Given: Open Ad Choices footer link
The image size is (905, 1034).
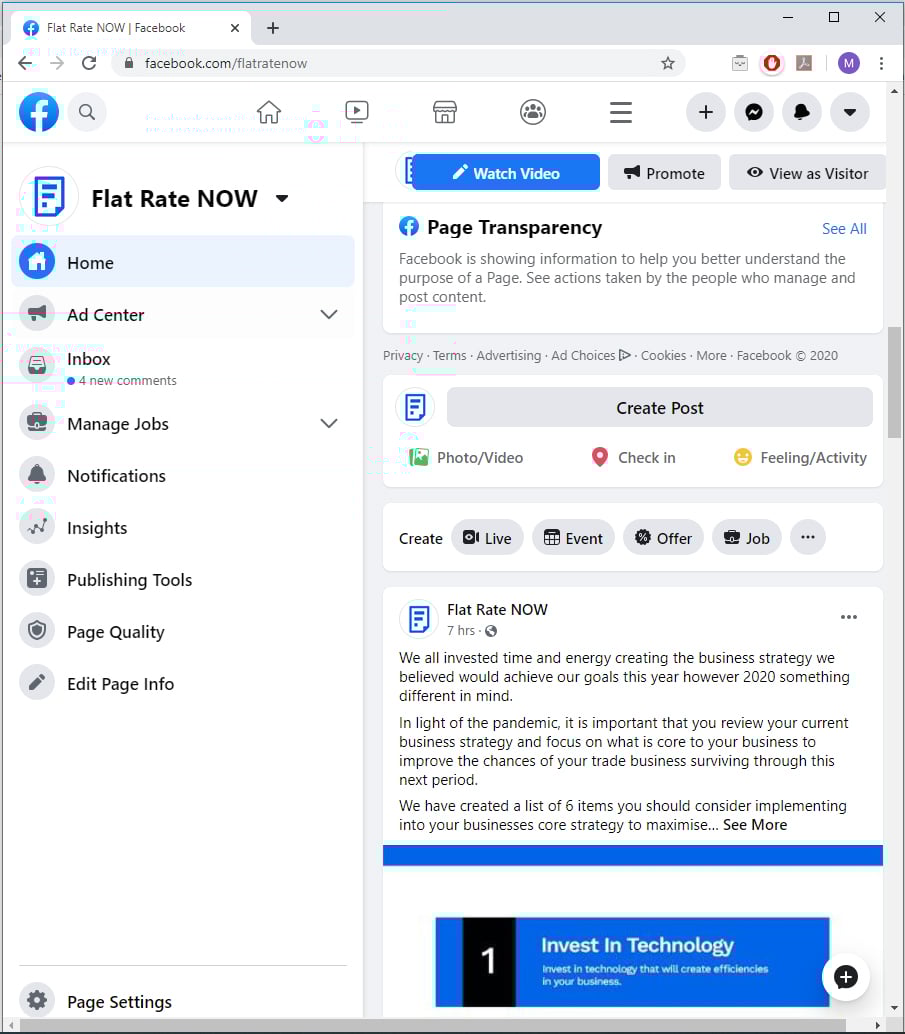Looking at the screenshot, I should [591, 355].
